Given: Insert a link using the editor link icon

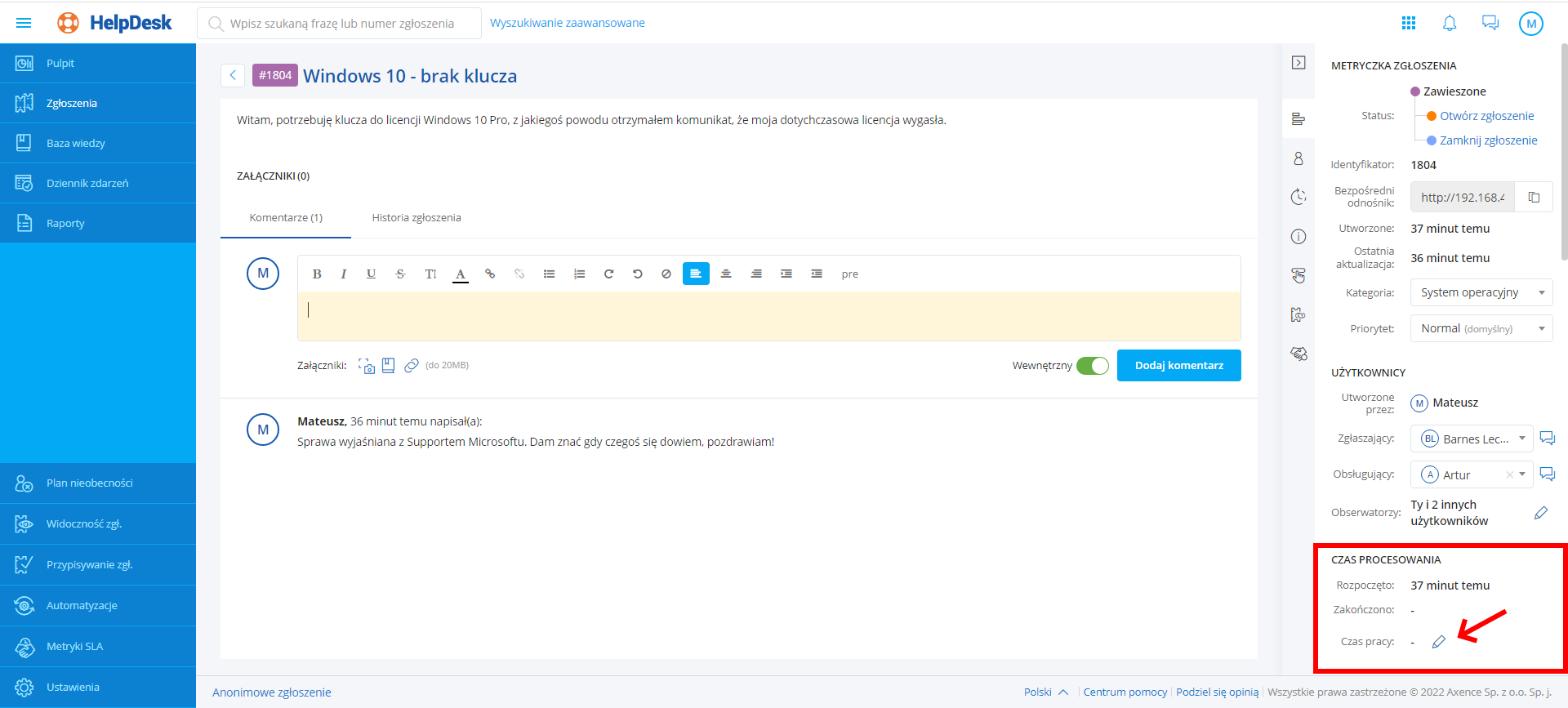Looking at the screenshot, I should 490,274.
